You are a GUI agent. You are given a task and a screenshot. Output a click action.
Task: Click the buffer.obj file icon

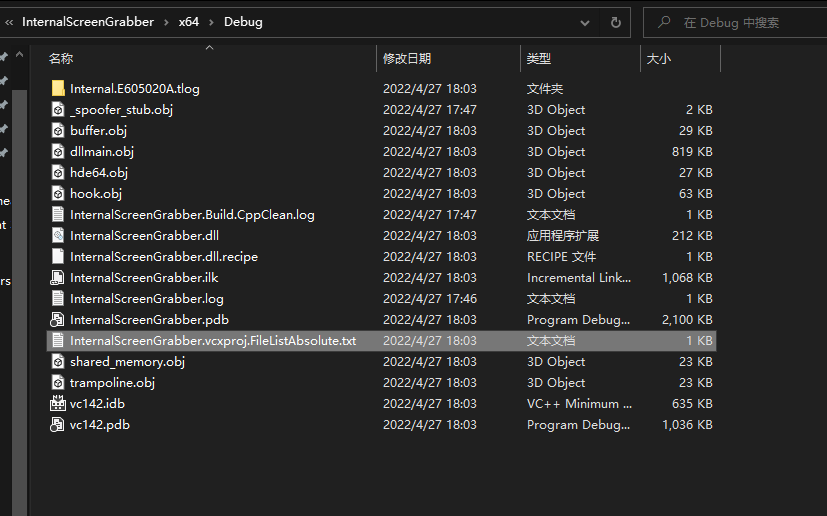coord(58,130)
